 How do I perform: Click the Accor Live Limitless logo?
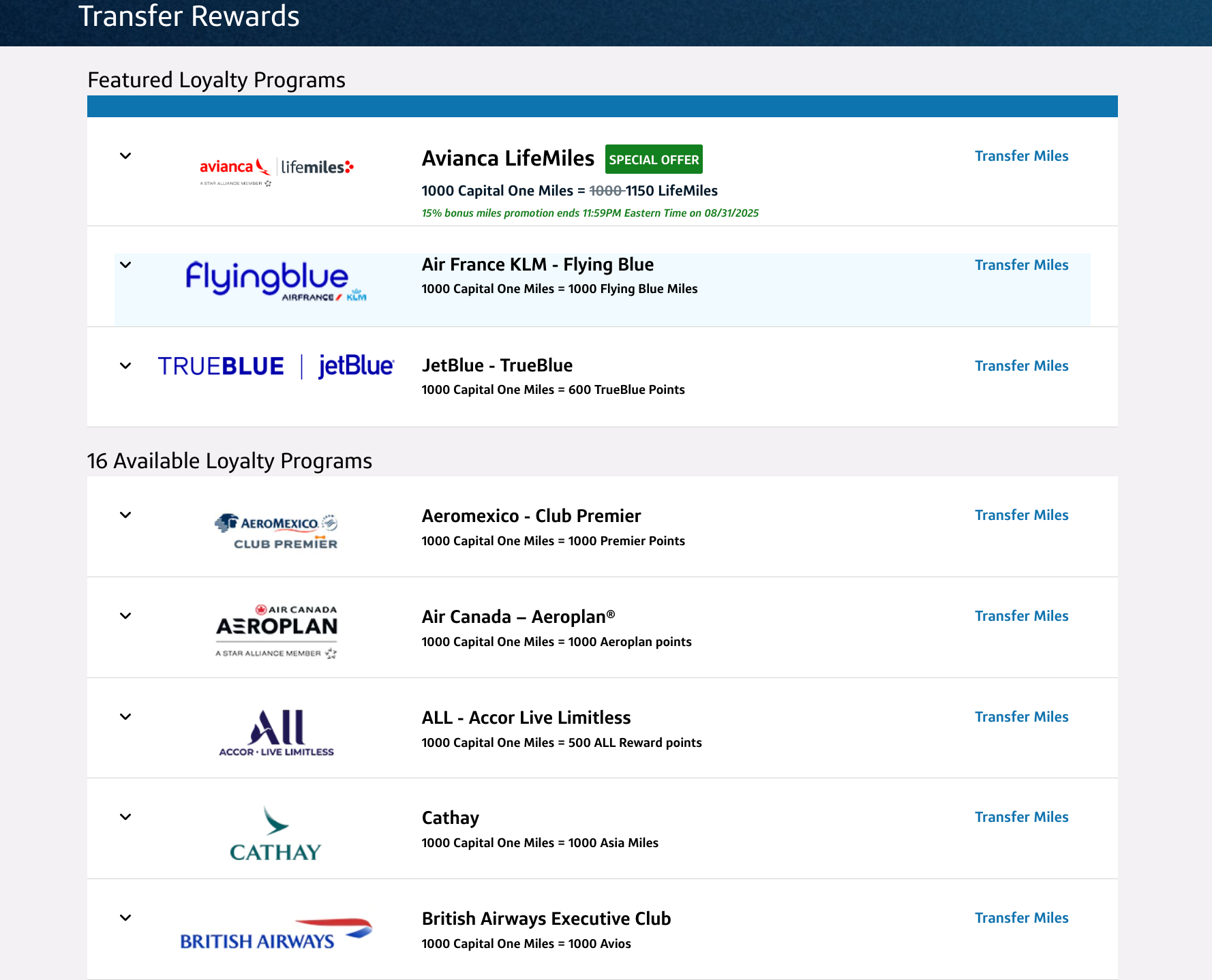275,731
